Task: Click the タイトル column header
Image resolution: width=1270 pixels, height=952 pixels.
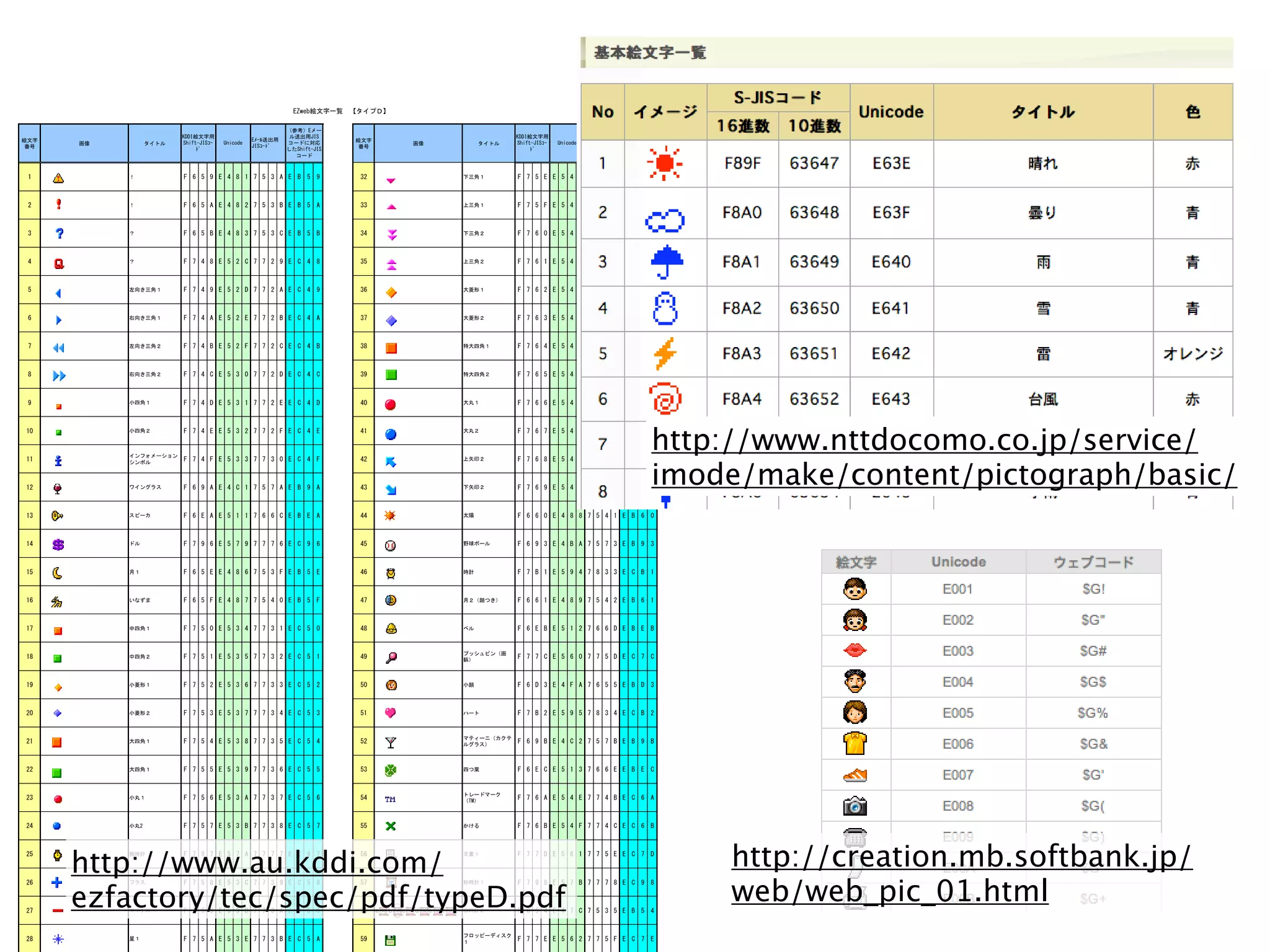Action: pos(1042,112)
